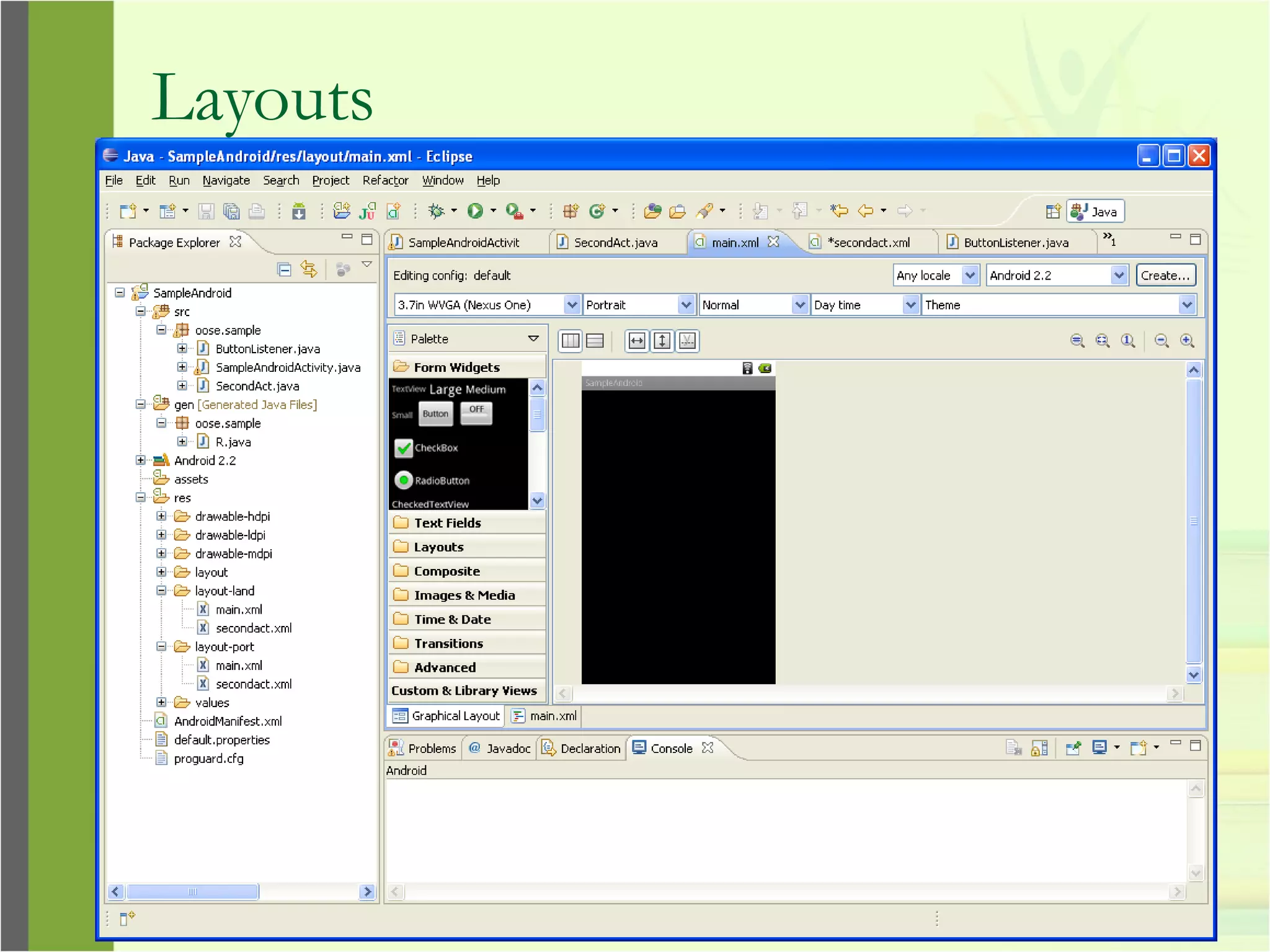Image resolution: width=1270 pixels, height=952 pixels.
Task: Click the Print toolbar icon
Action: (257, 211)
